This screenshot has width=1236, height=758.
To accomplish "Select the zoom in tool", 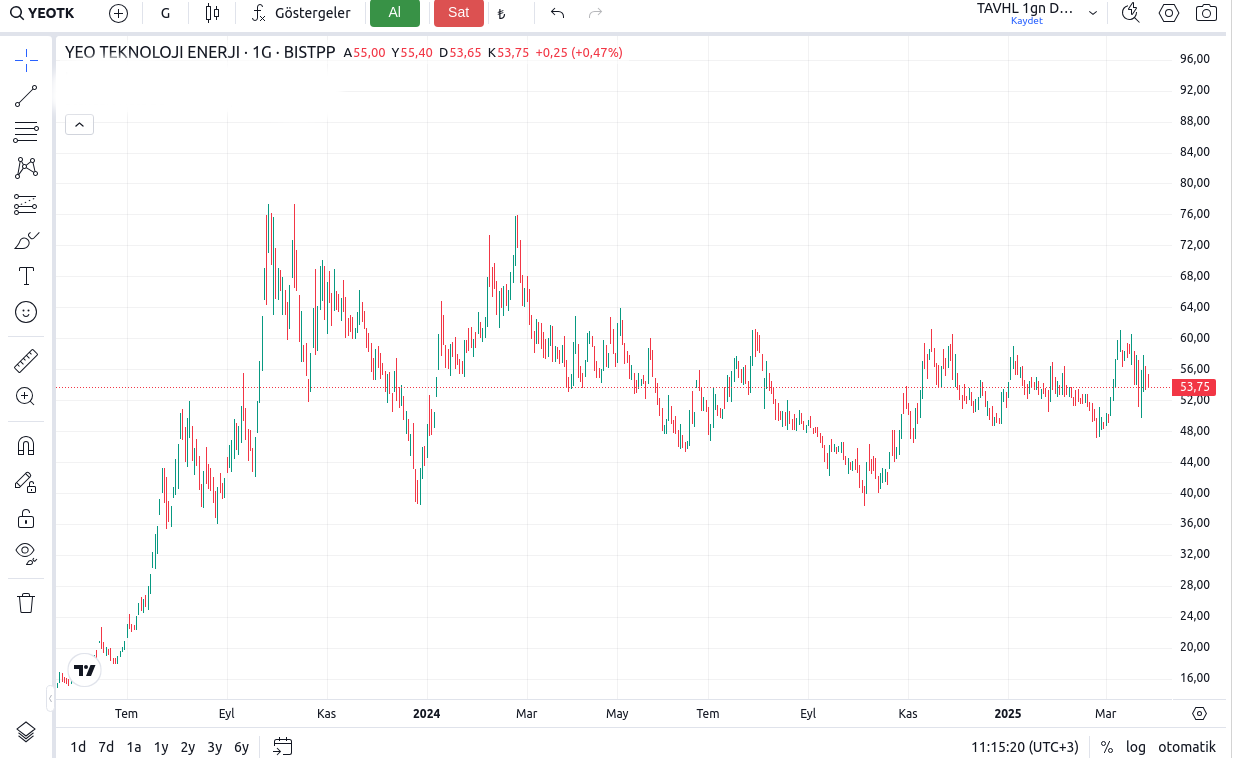I will pyautogui.click(x=26, y=396).
